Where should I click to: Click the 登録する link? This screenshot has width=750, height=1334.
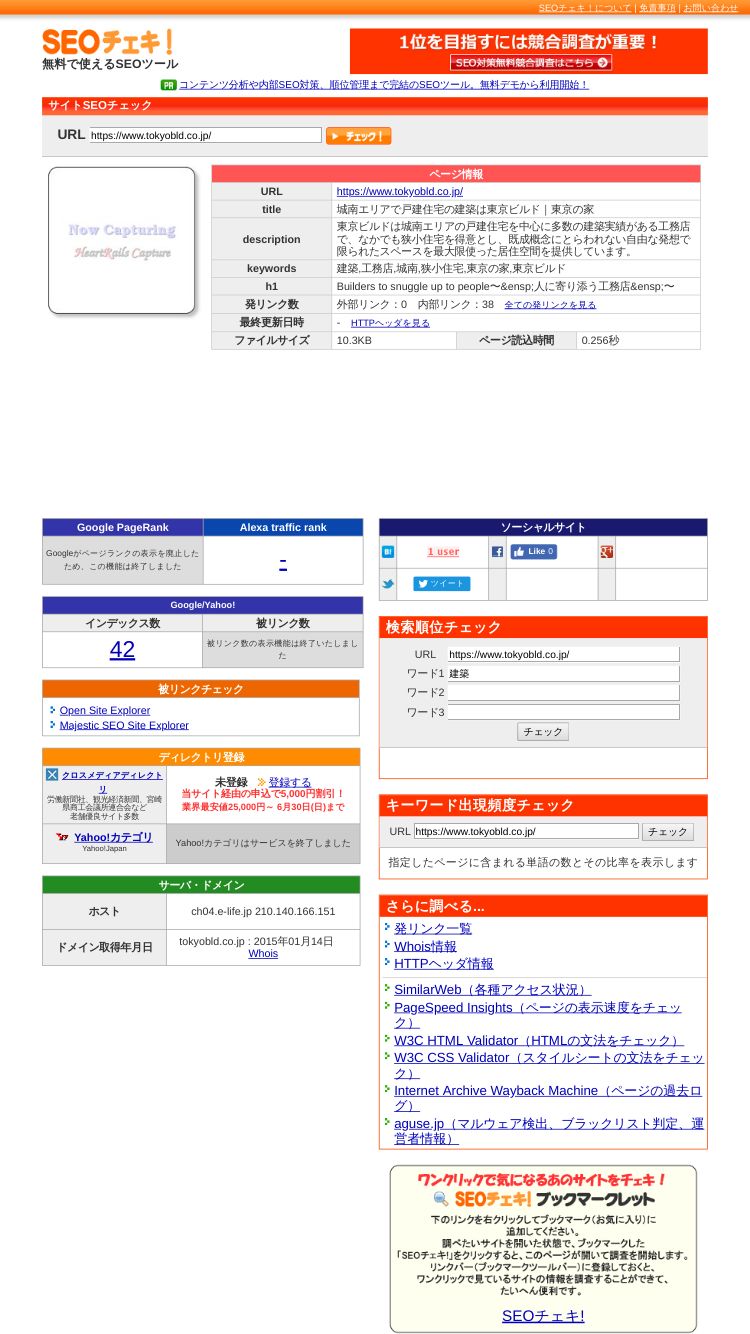pos(289,782)
